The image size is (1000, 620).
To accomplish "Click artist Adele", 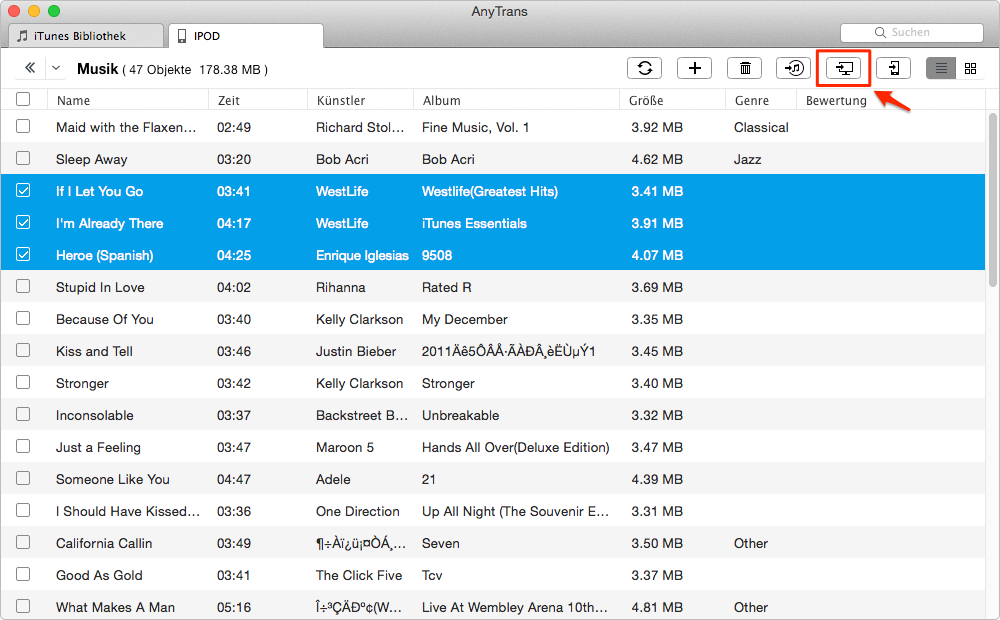I will [x=333, y=479].
